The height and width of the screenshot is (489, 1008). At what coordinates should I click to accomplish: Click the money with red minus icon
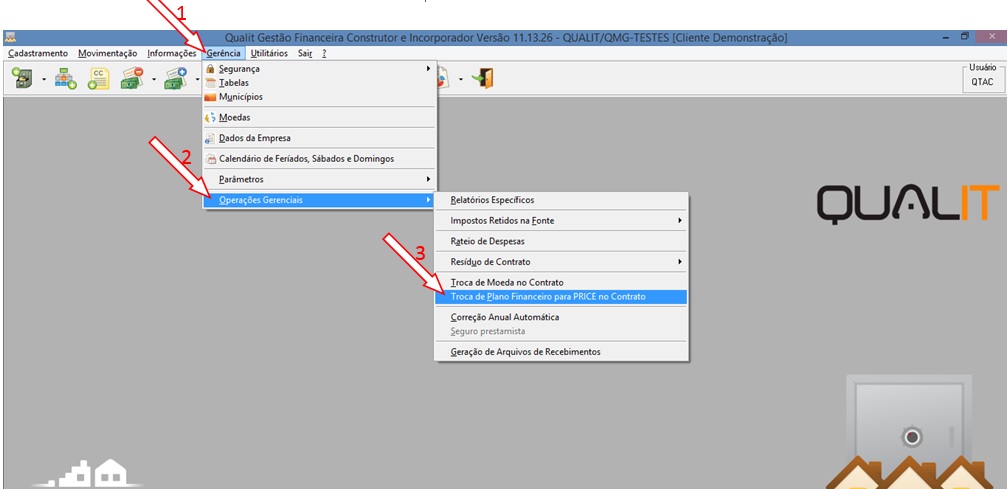[132, 78]
